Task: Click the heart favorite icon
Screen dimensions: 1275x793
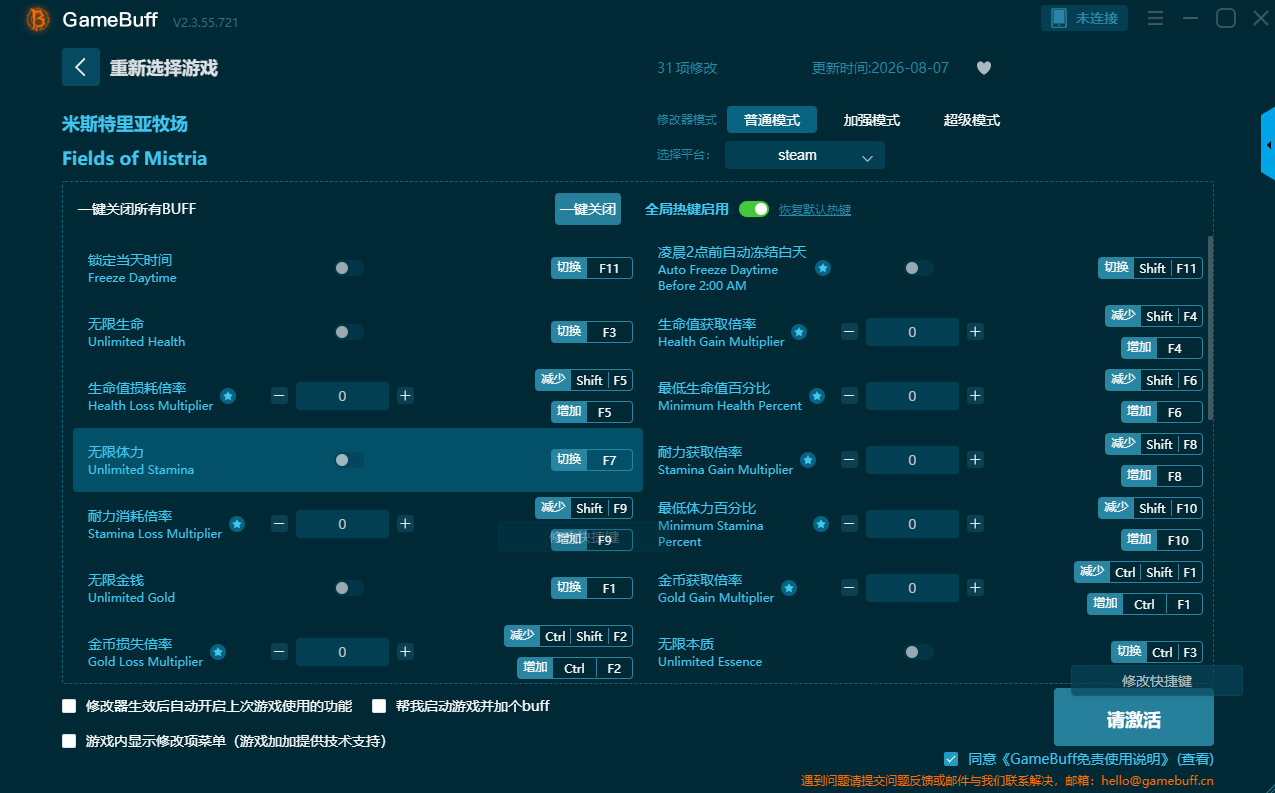Action: (x=984, y=68)
